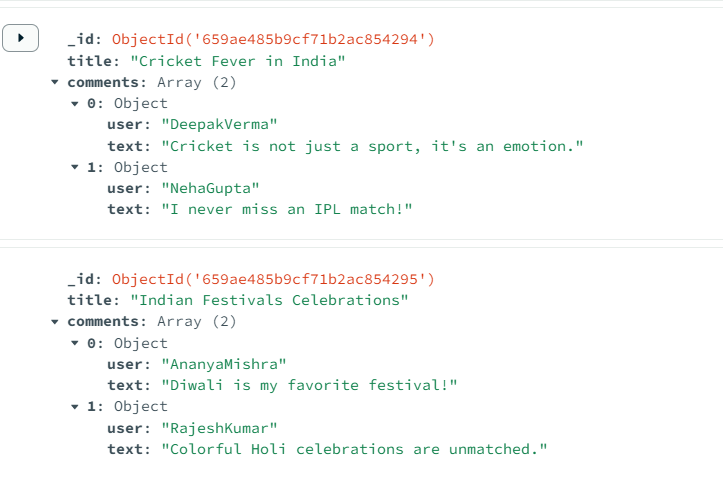Click the _id field key of first document

84,40
